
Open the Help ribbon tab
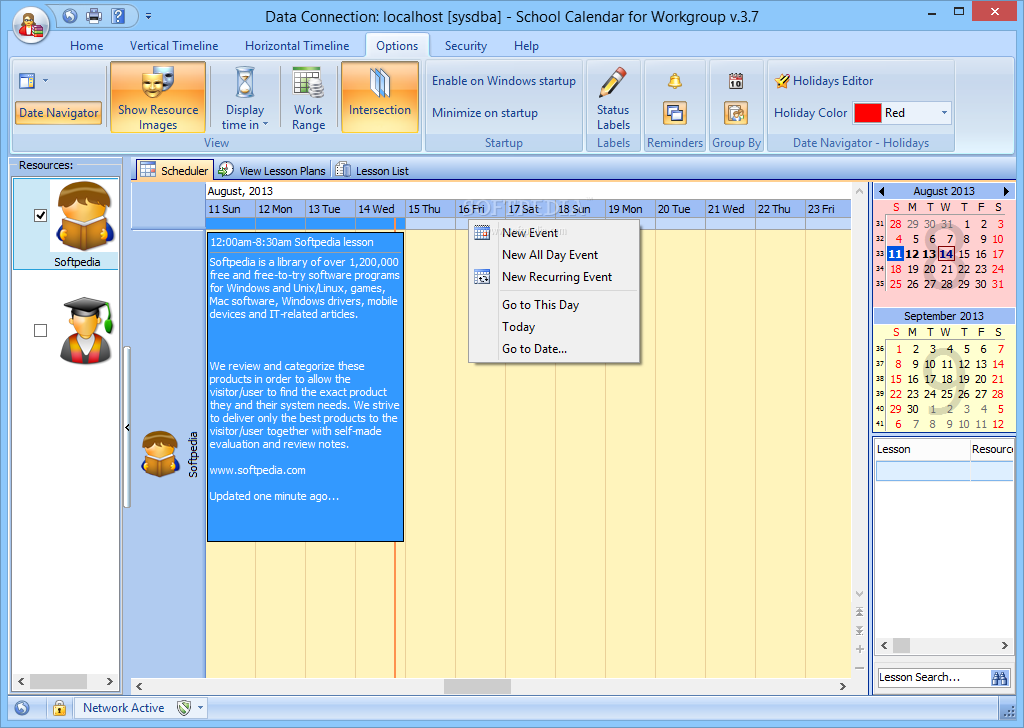pos(526,46)
